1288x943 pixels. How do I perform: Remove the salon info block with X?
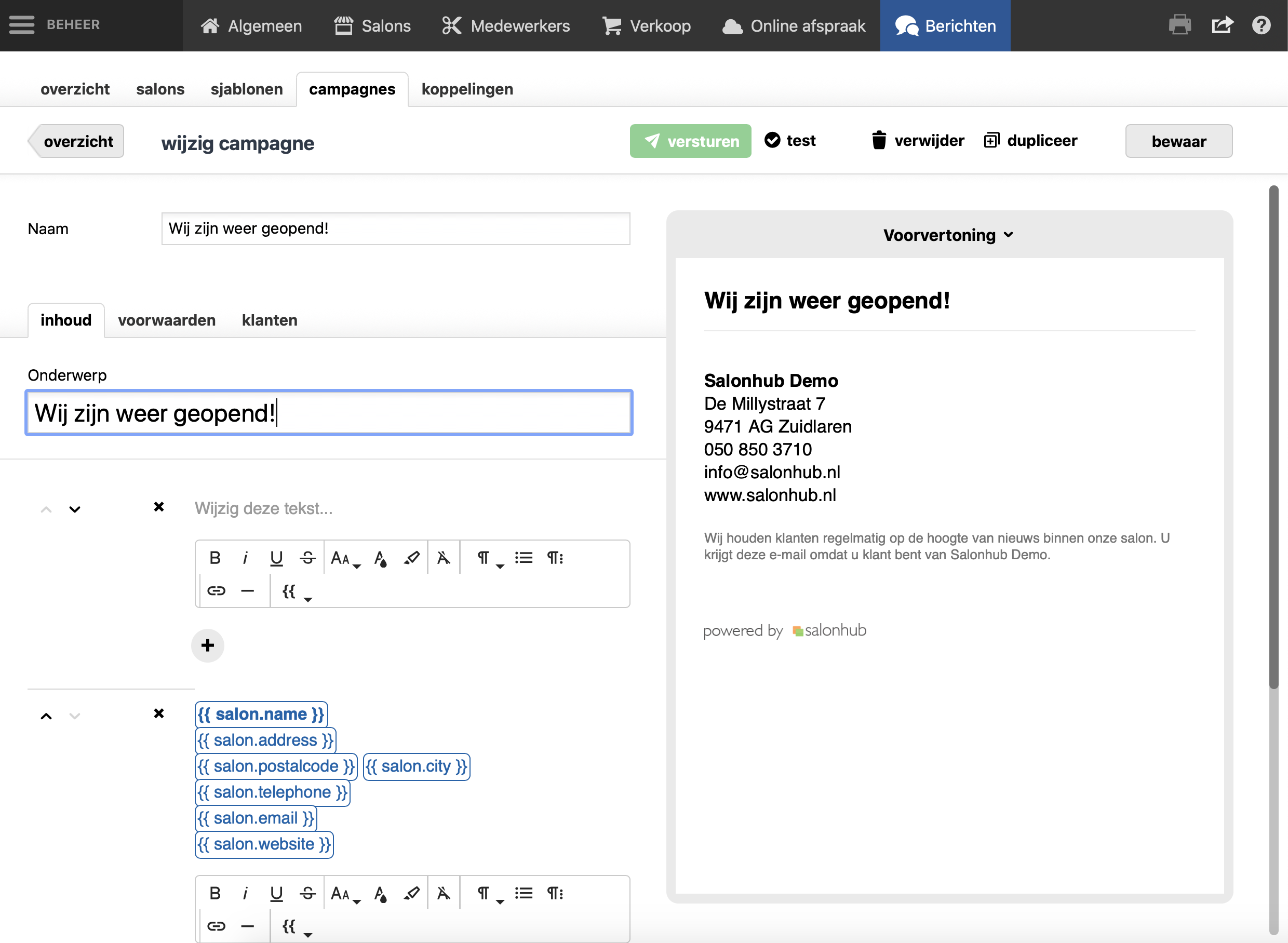[x=159, y=713]
